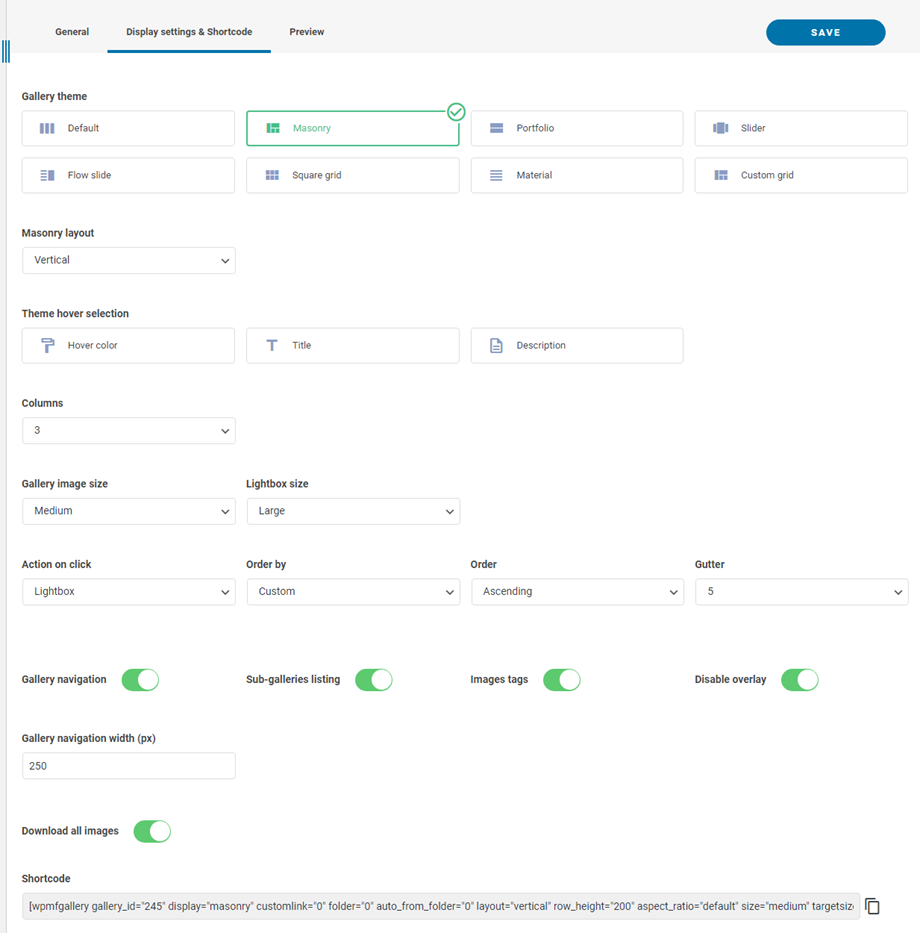
Task: Open the Order by dropdown
Action: pos(353,591)
